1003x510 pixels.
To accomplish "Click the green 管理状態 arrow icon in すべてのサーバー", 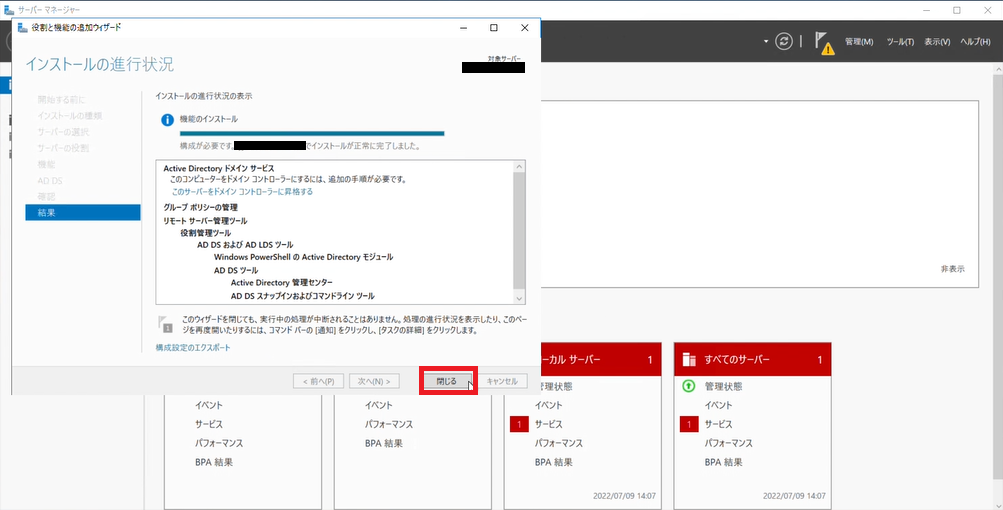I will click(x=689, y=386).
